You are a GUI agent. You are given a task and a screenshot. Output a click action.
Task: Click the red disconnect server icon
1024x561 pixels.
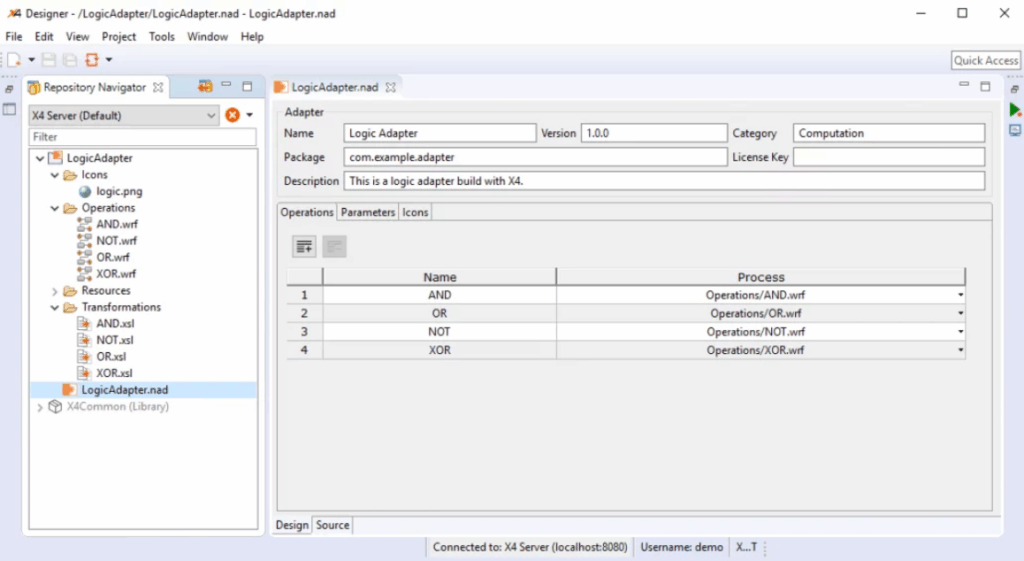coord(233,115)
